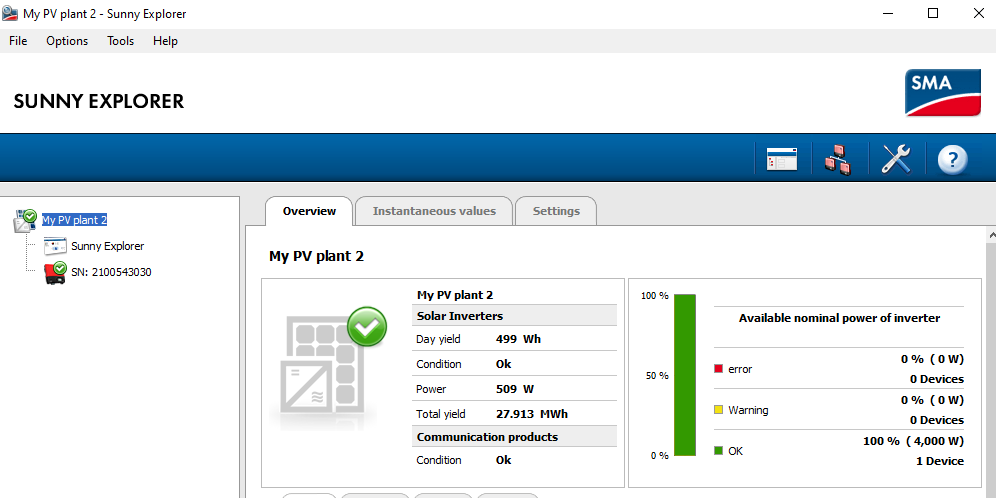Image resolution: width=996 pixels, height=498 pixels.
Task: Click the green OK legend swatch
Action: (x=718, y=450)
